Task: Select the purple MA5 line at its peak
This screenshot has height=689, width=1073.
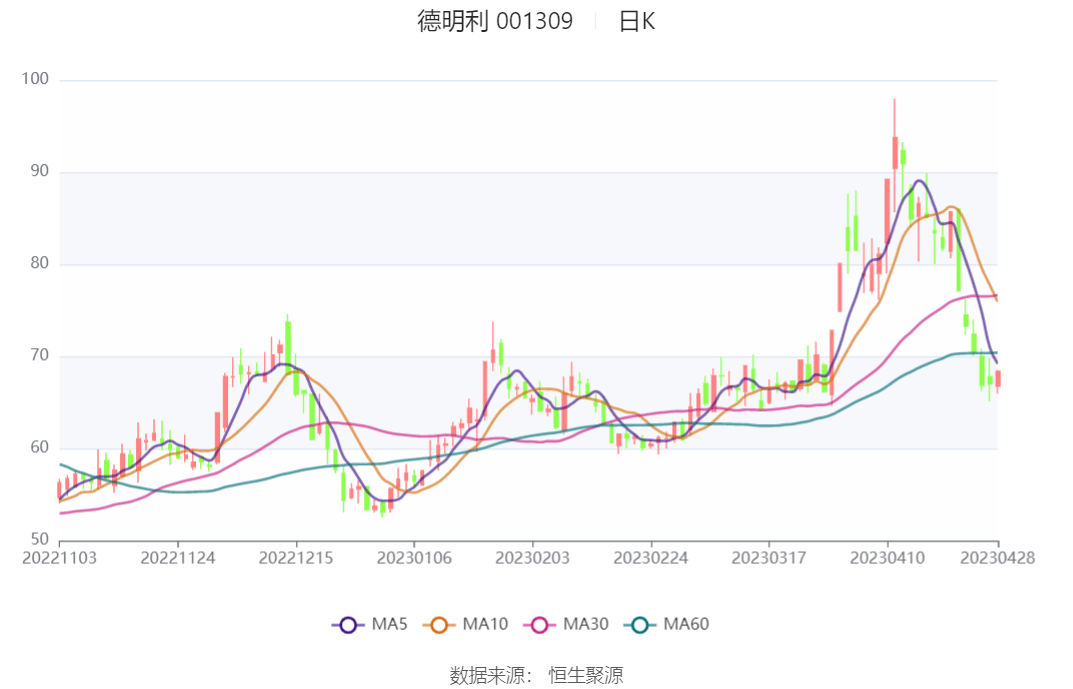Action: (918, 181)
